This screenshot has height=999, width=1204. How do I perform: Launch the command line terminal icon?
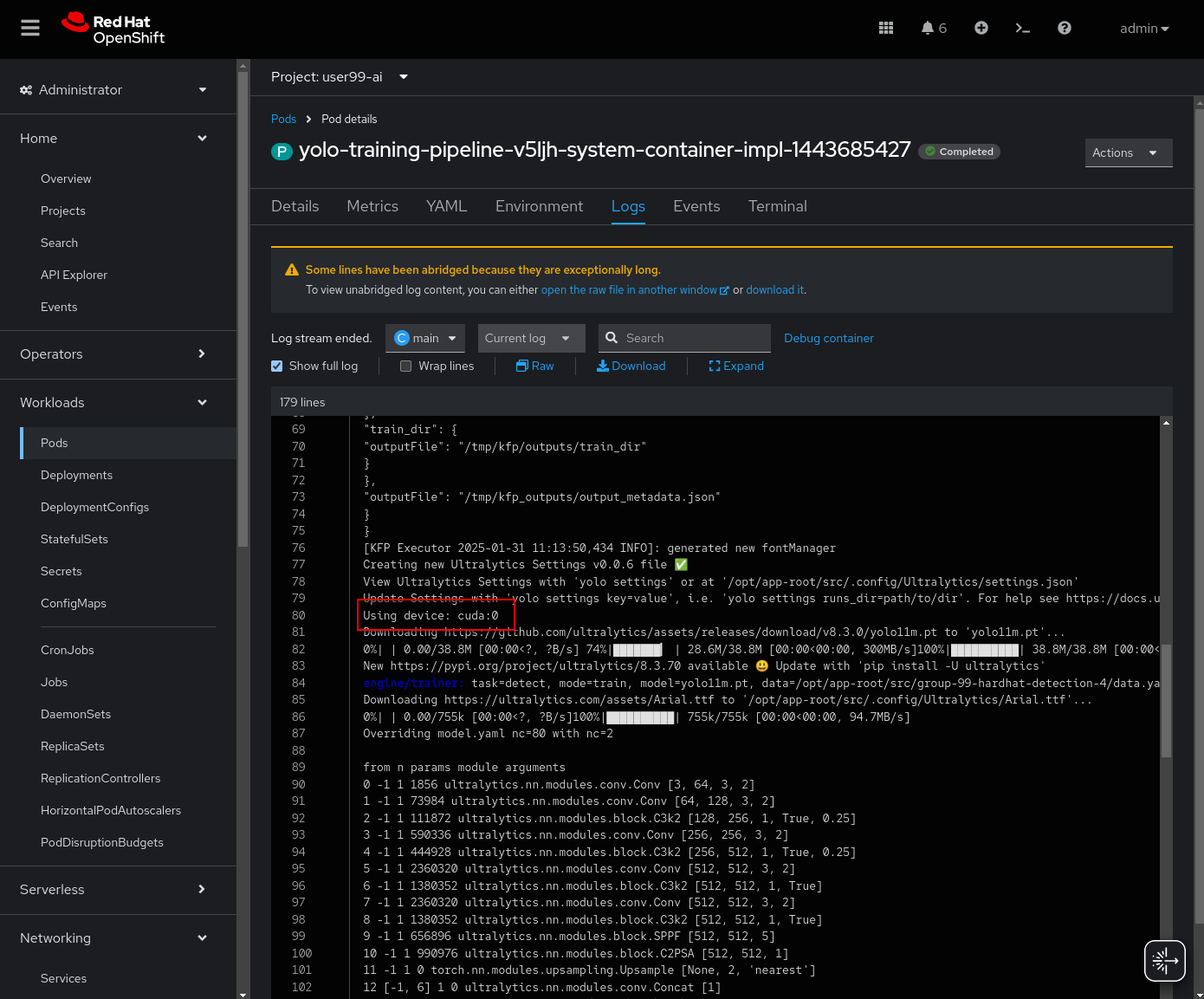point(1023,29)
